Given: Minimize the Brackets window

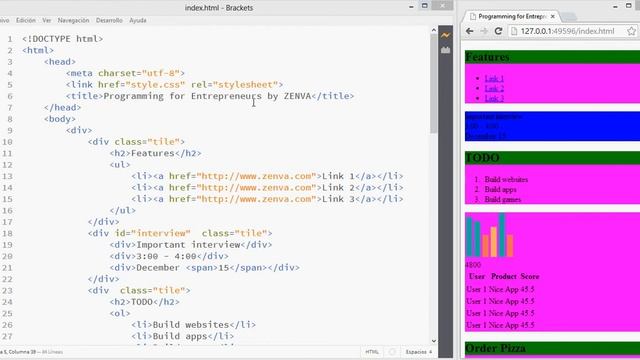Looking at the screenshot, I should (411, 6).
